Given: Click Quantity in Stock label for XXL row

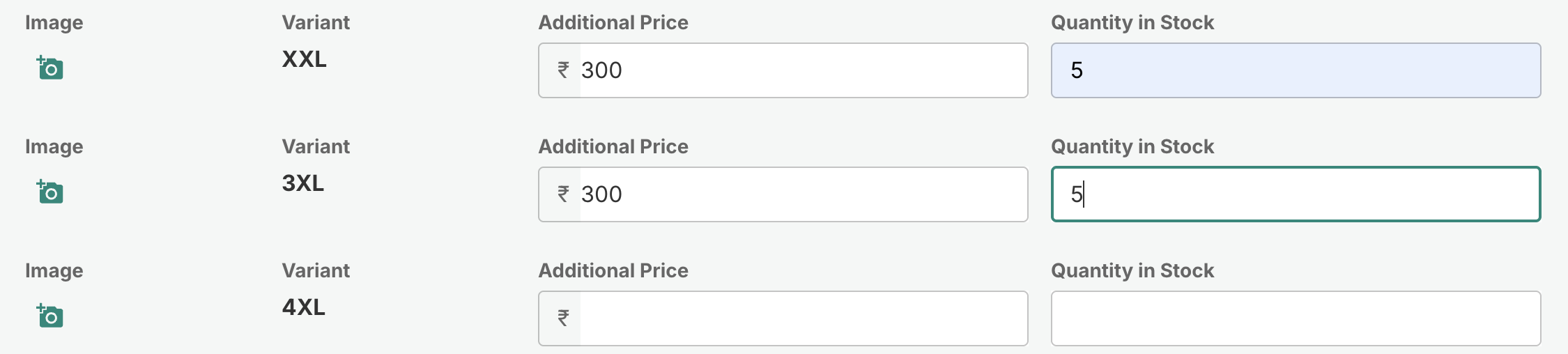Looking at the screenshot, I should (x=1132, y=22).
